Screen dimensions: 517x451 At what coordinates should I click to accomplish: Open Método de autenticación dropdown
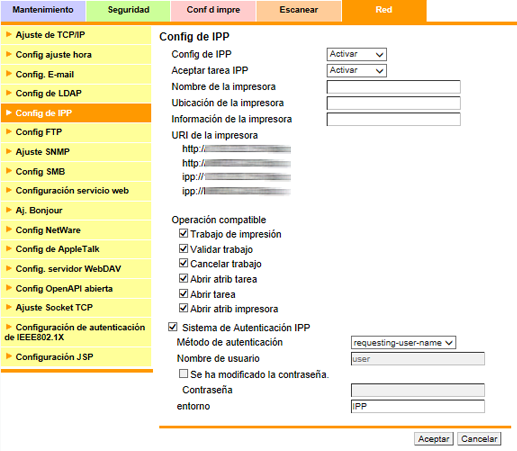point(403,343)
